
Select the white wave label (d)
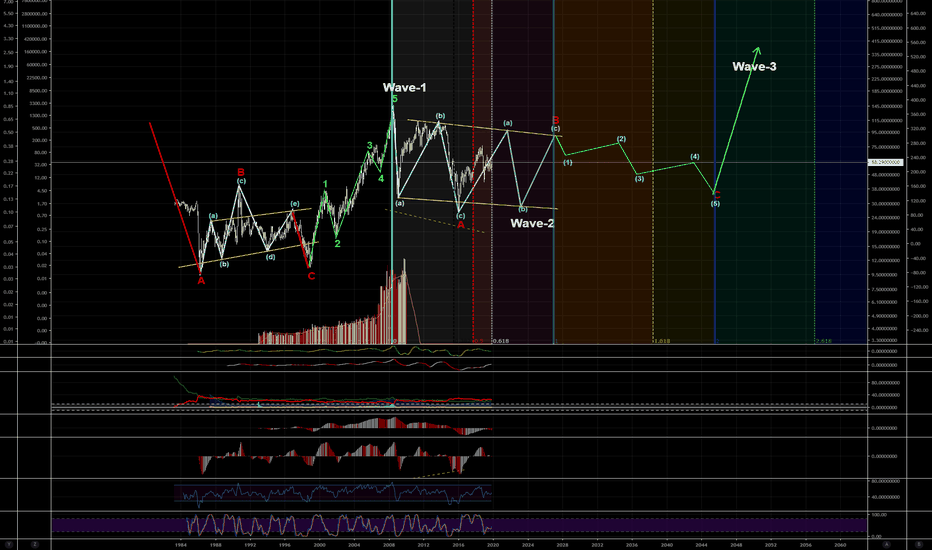pyautogui.click(x=270, y=257)
